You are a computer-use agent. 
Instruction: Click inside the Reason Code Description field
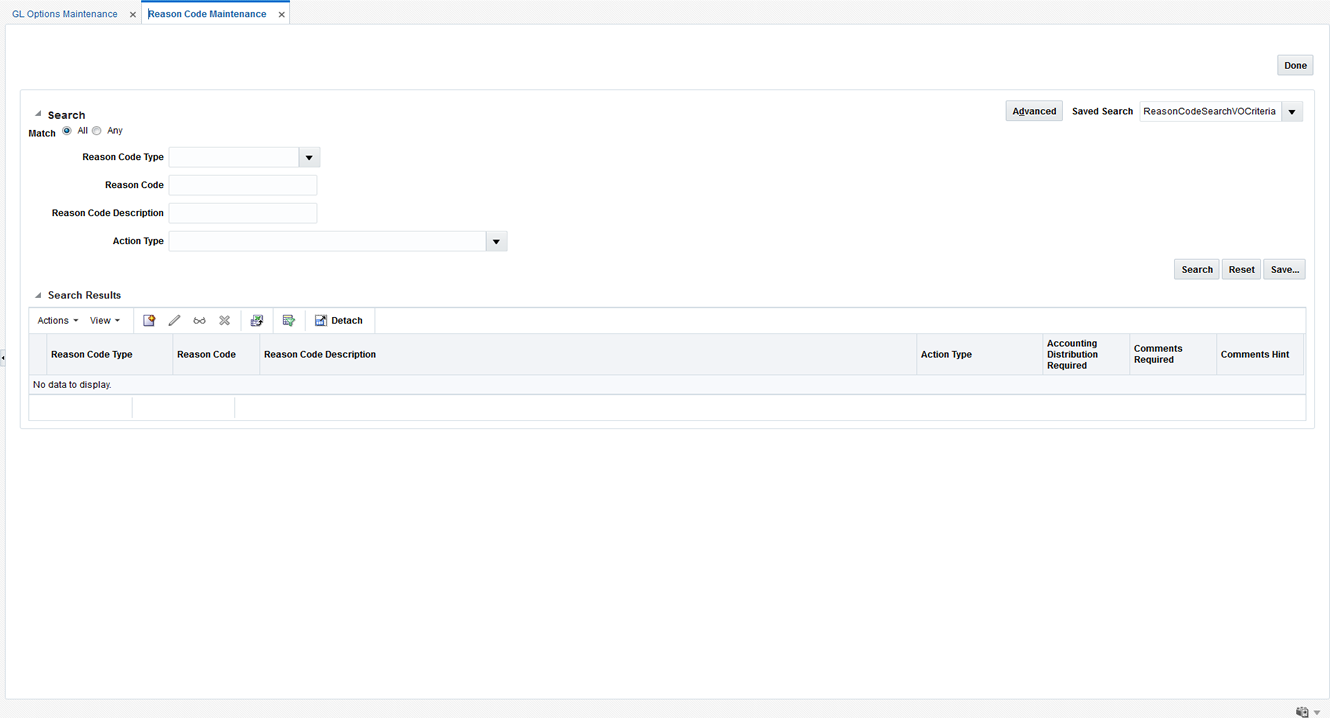click(243, 212)
